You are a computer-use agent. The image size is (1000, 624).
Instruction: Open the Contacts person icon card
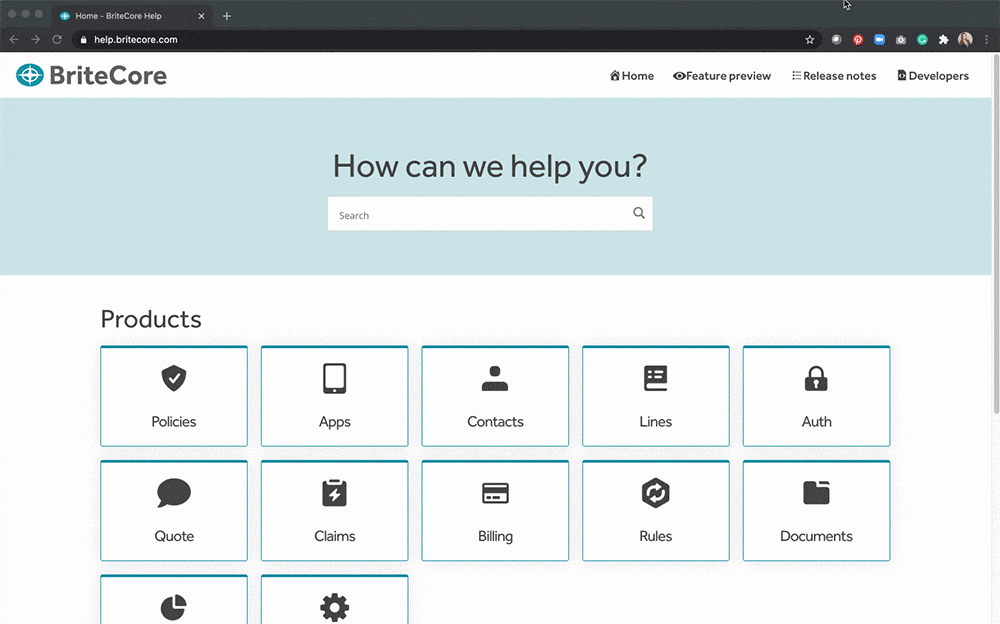(495, 396)
